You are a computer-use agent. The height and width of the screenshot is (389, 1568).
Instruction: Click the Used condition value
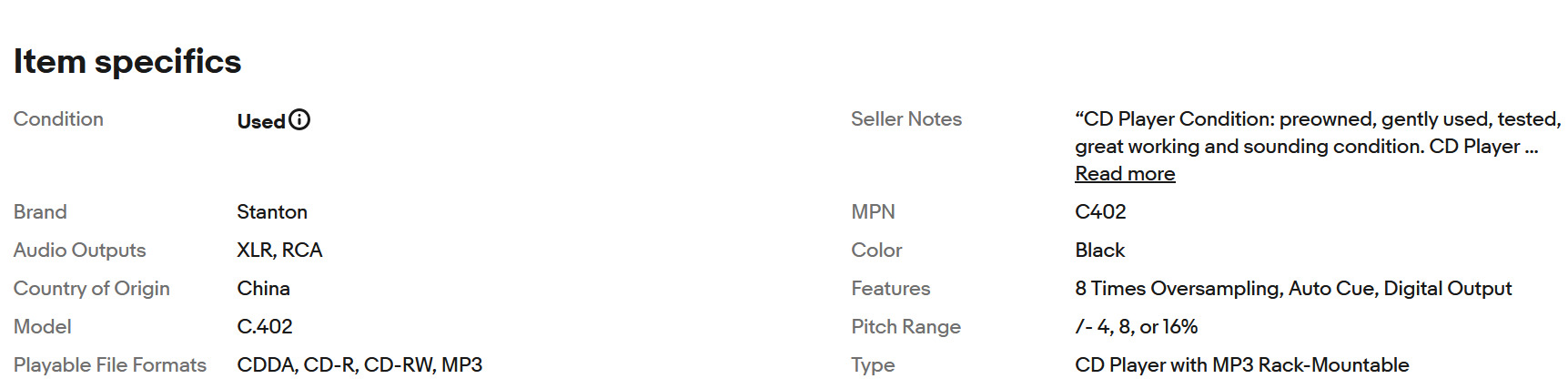tap(261, 121)
